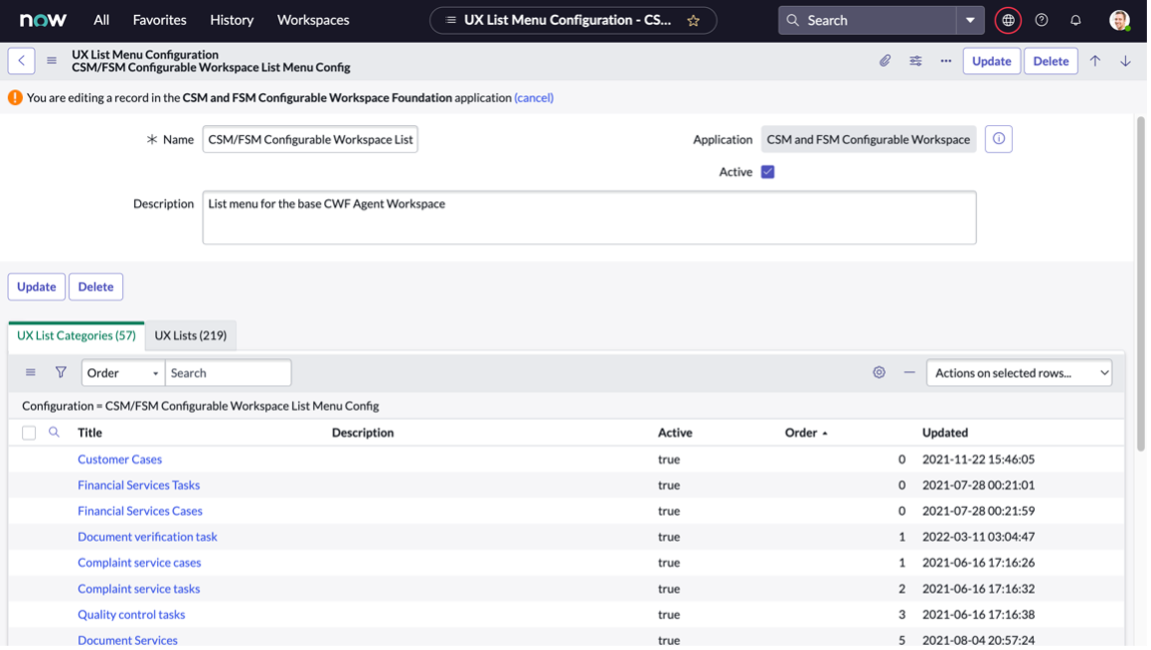Open the header search dropdown arrow
This screenshot has height=650, width=1151.
[x=970, y=21]
